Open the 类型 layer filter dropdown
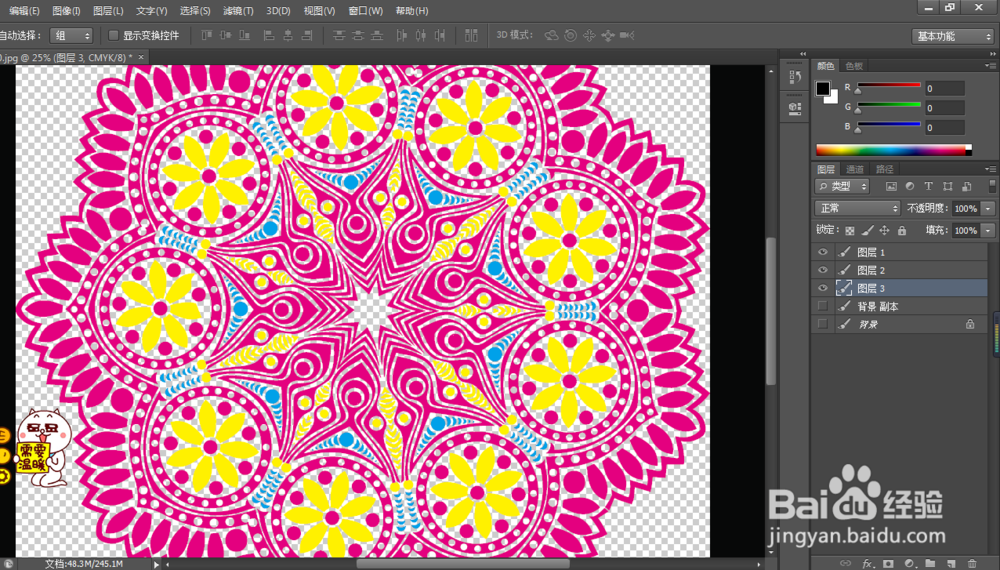Viewport: 1000px width, 570px height. click(x=842, y=186)
